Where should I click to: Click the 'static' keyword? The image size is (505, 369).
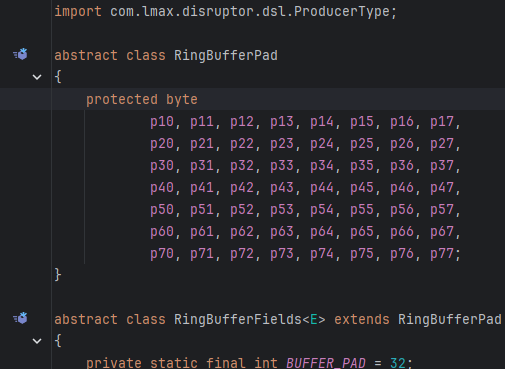click(174, 363)
